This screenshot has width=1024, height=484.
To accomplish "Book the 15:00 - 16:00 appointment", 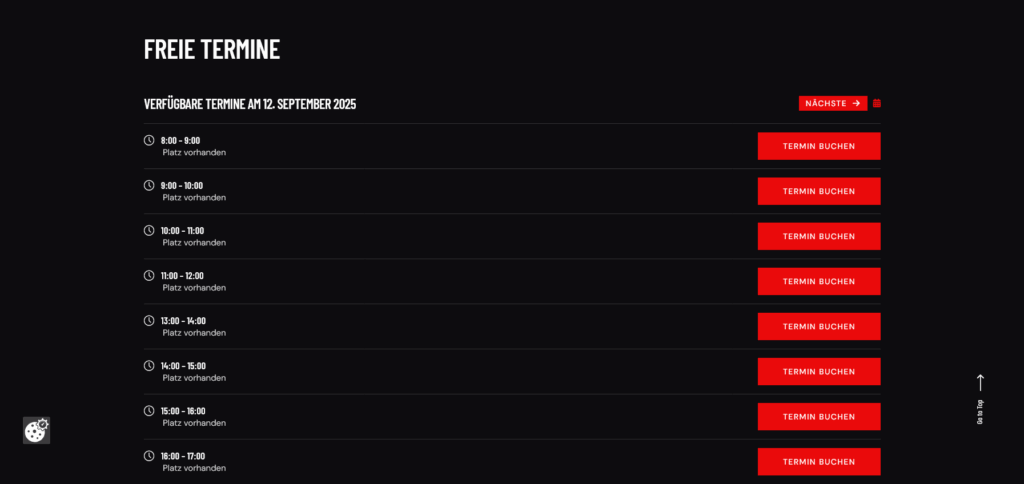I will click(x=818, y=416).
